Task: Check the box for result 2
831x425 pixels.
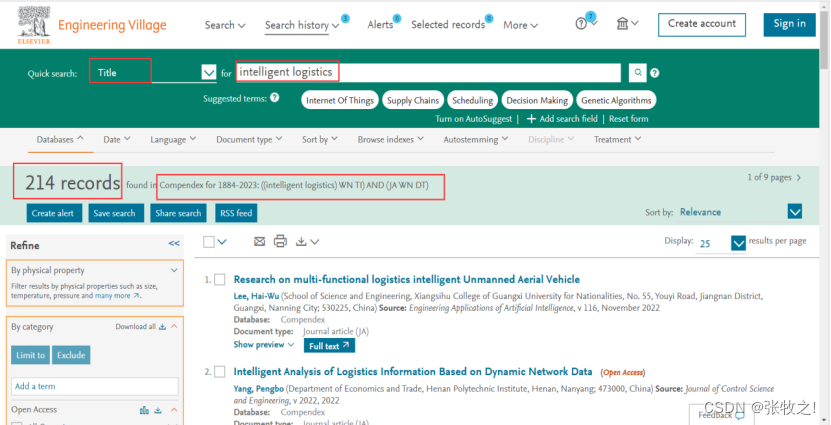Action: coord(220,371)
